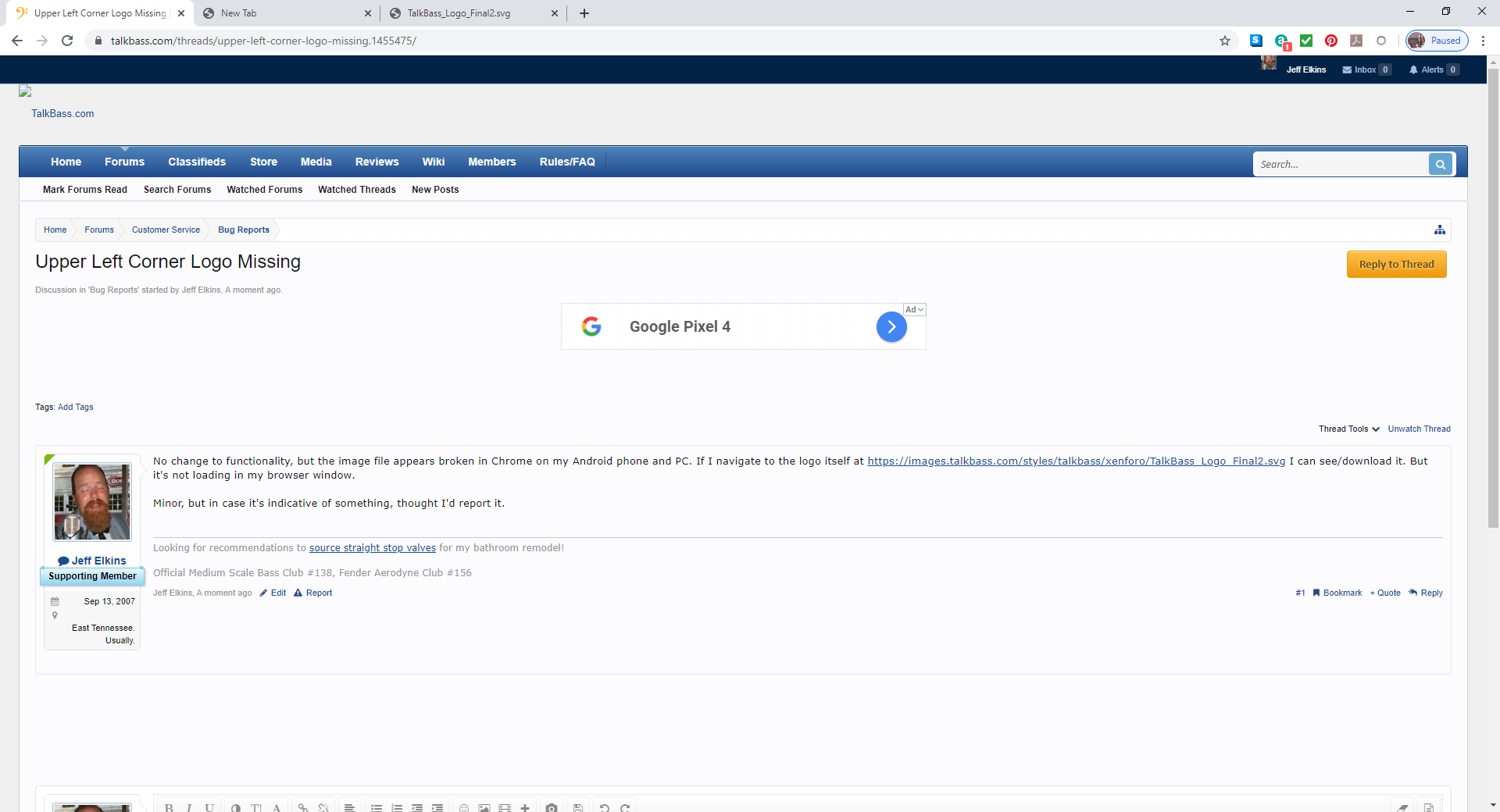Click the undo icon in editor
1500x812 pixels.
[x=605, y=807]
